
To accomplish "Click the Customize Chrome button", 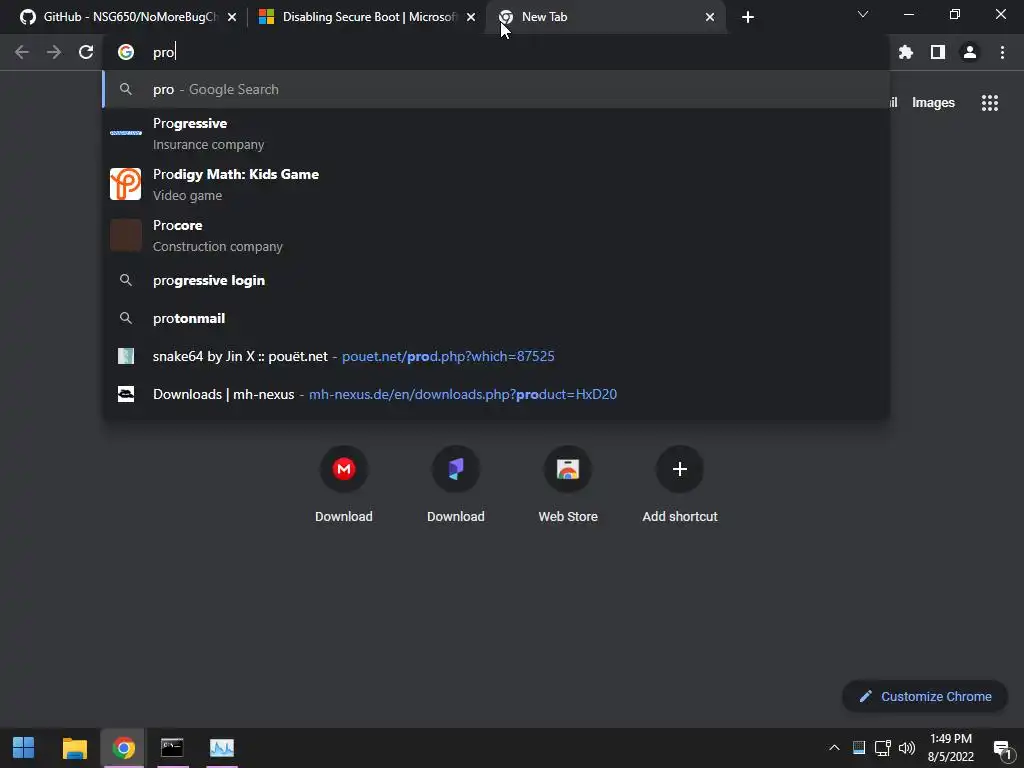I will pos(925,696).
